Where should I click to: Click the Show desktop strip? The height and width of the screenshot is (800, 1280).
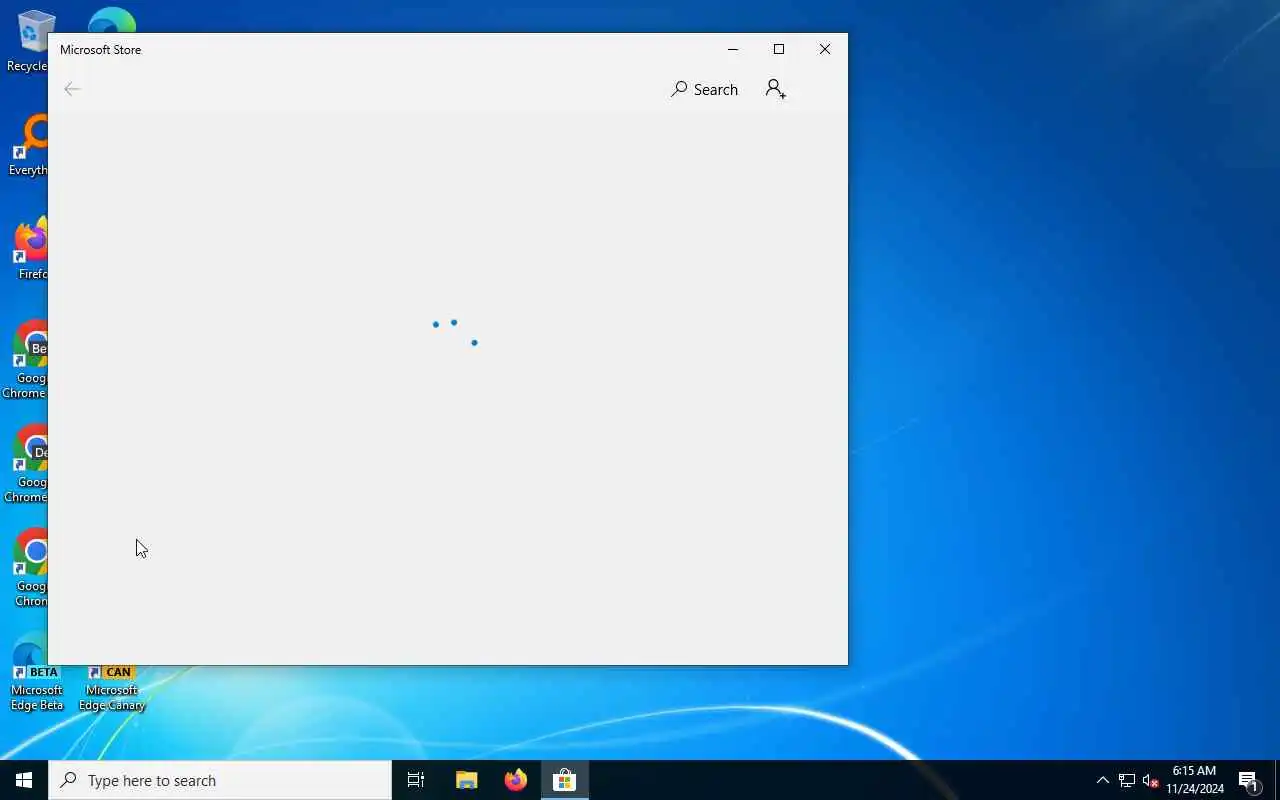pos(1277,780)
